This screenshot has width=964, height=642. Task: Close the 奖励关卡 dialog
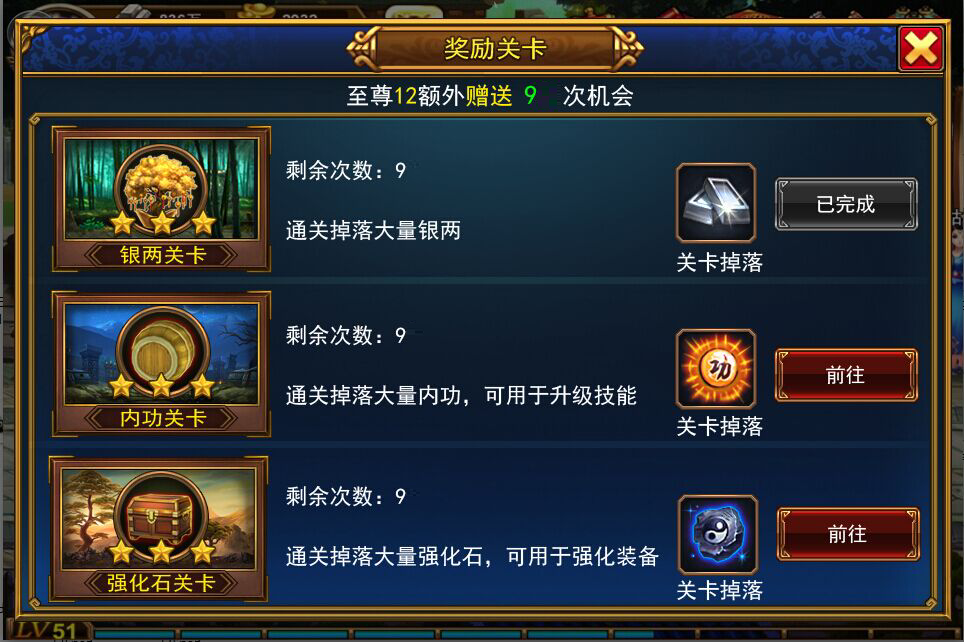(920, 48)
